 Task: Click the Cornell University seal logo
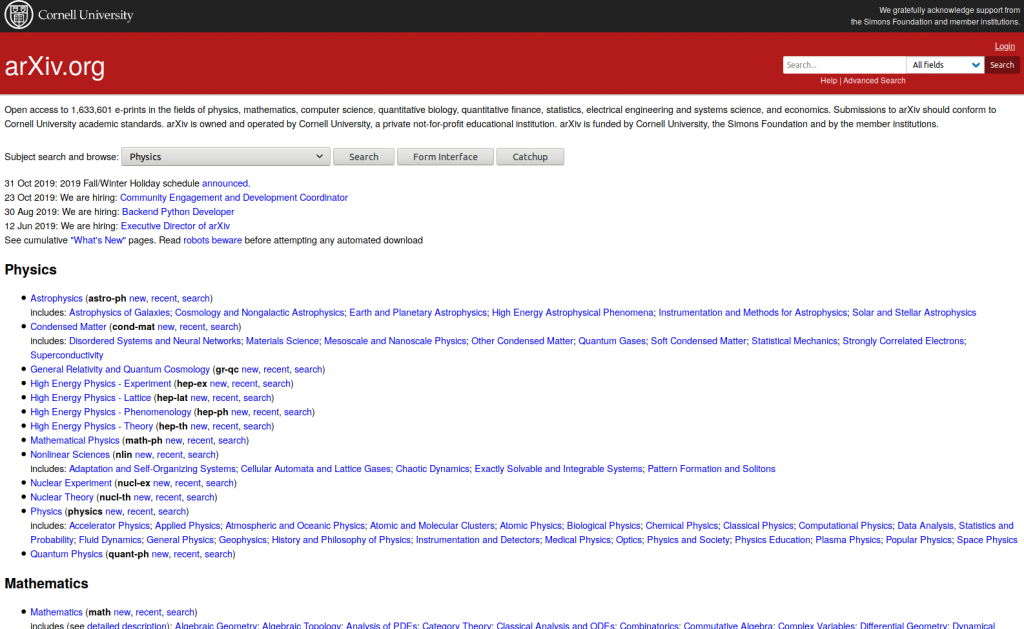(18, 15)
